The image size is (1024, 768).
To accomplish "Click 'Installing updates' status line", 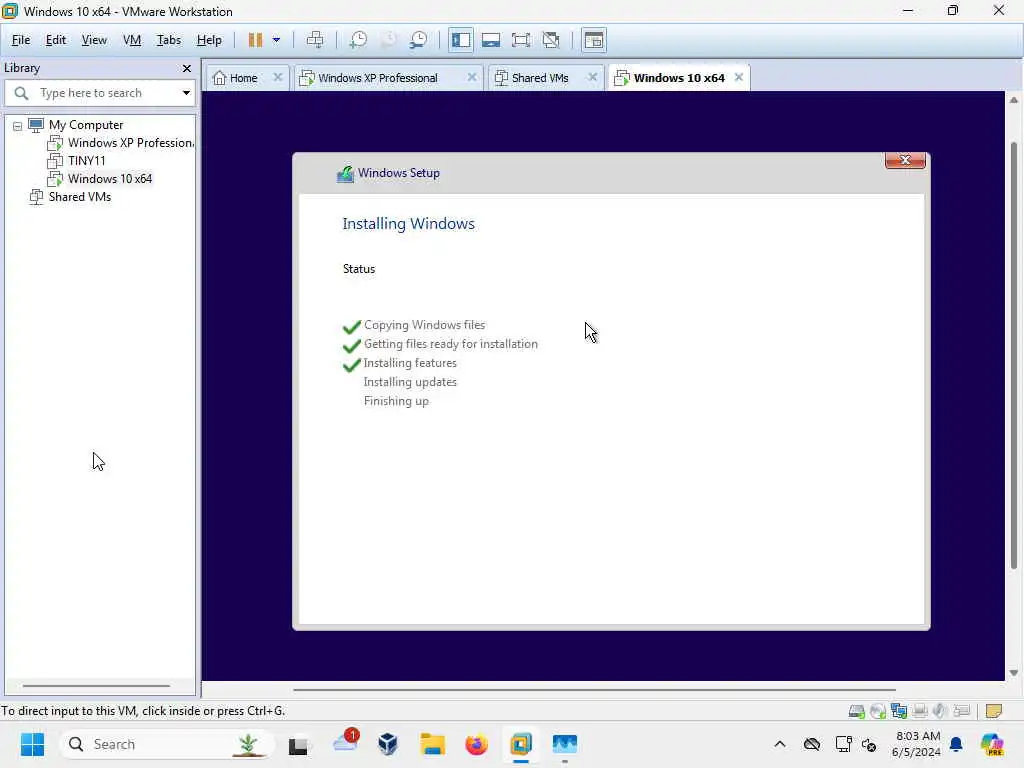I will 410,381.
